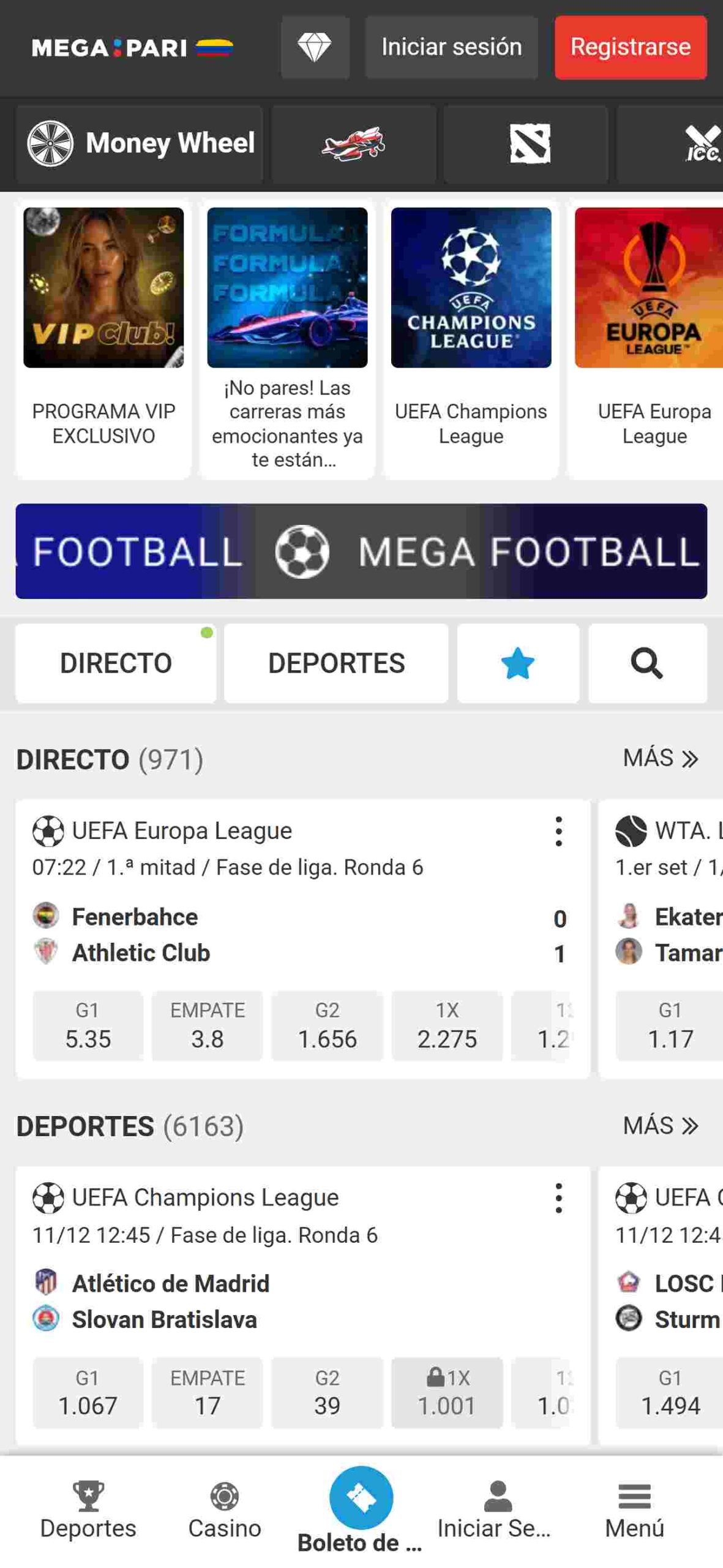Select EMPATE odds 17 for Atlético match
This screenshot has height=1568, width=723.
click(x=207, y=1392)
